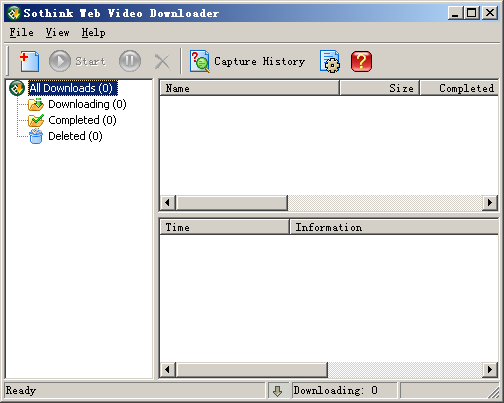This screenshot has width=504, height=403.
Task: Click the Completed column header
Action: coord(459,88)
